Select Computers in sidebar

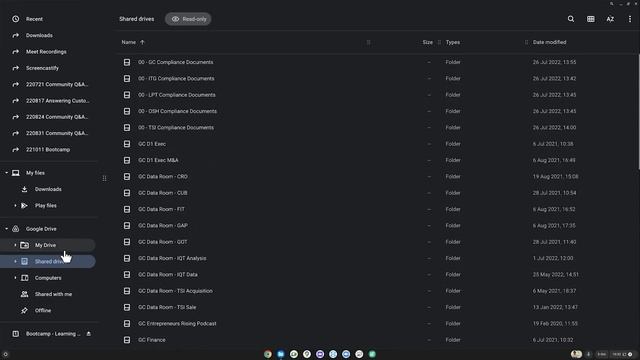(48, 278)
